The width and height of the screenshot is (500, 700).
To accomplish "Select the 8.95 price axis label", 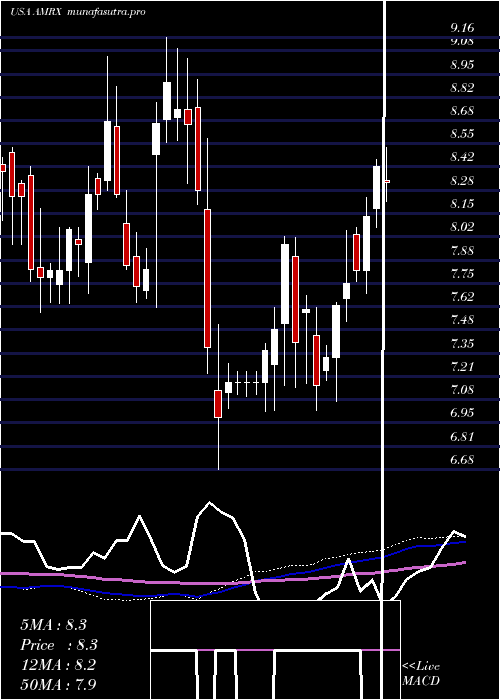I will tap(462, 64).
